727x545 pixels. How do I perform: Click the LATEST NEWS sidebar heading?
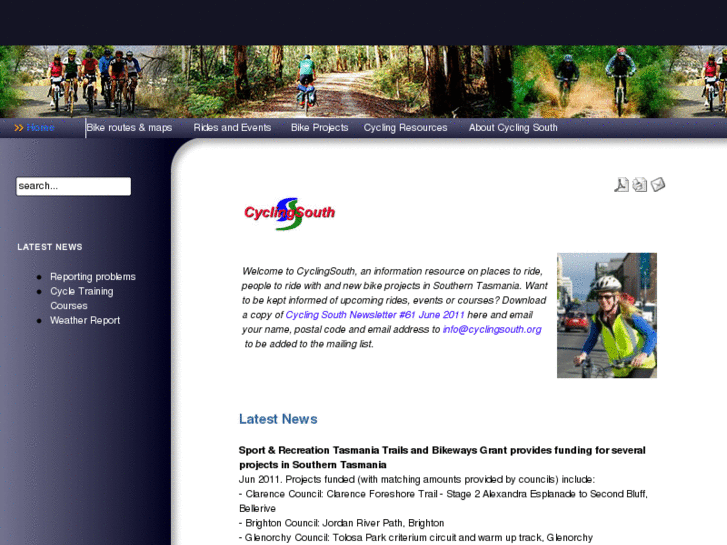tap(50, 247)
